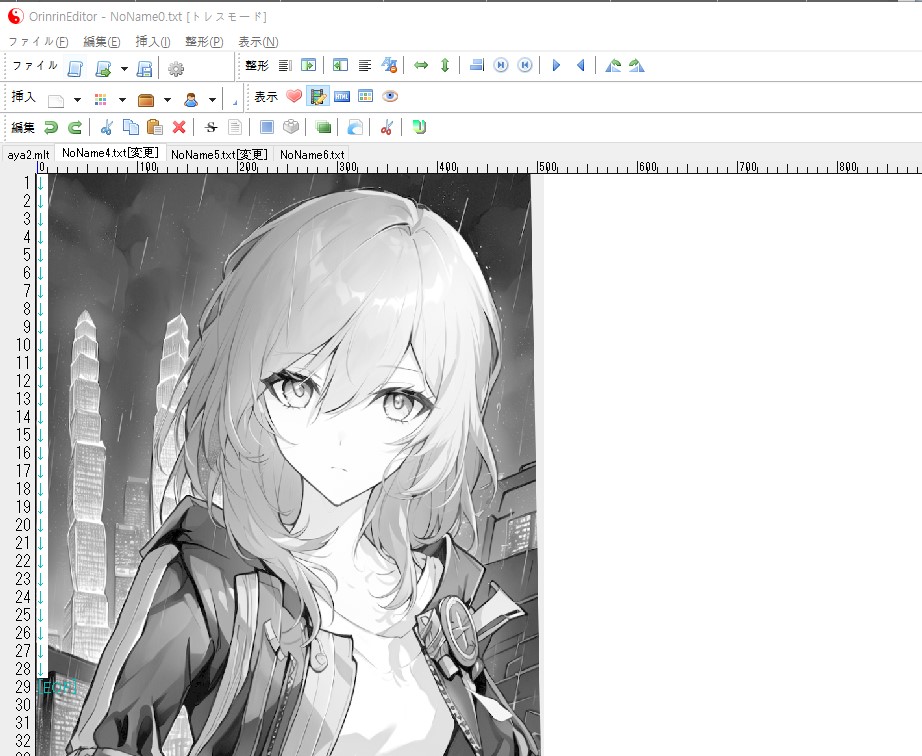Switch to the aya2.mlt tab

(28, 155)
